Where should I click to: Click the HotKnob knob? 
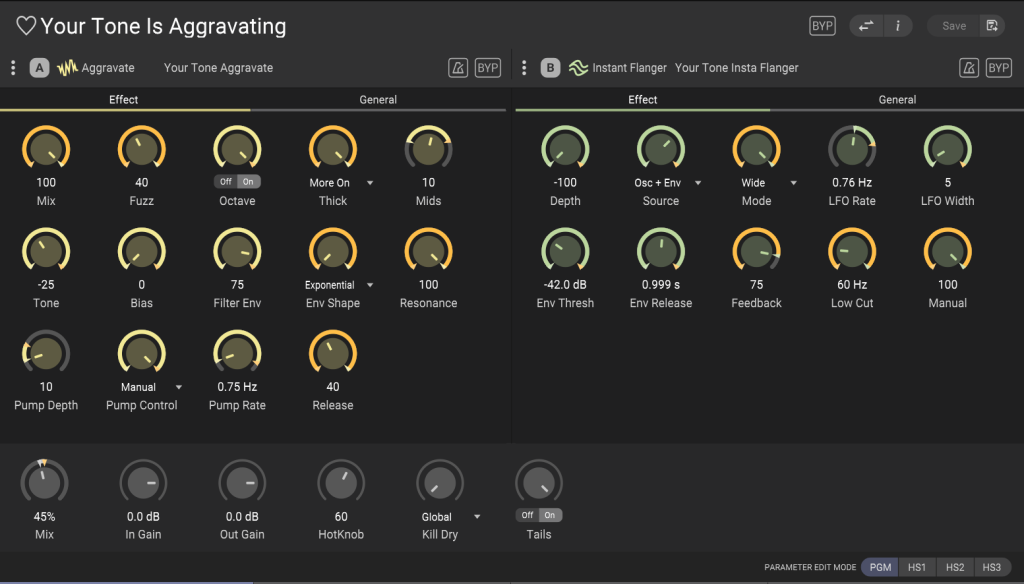[x=341, y=483]
